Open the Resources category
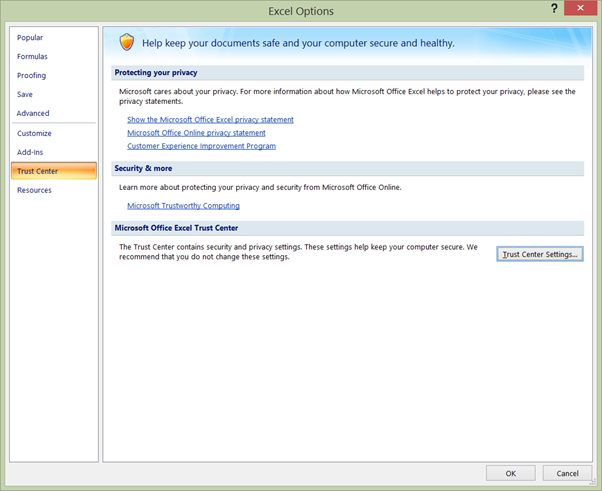This screenshot has height=491, width=602. pos(34,190)
